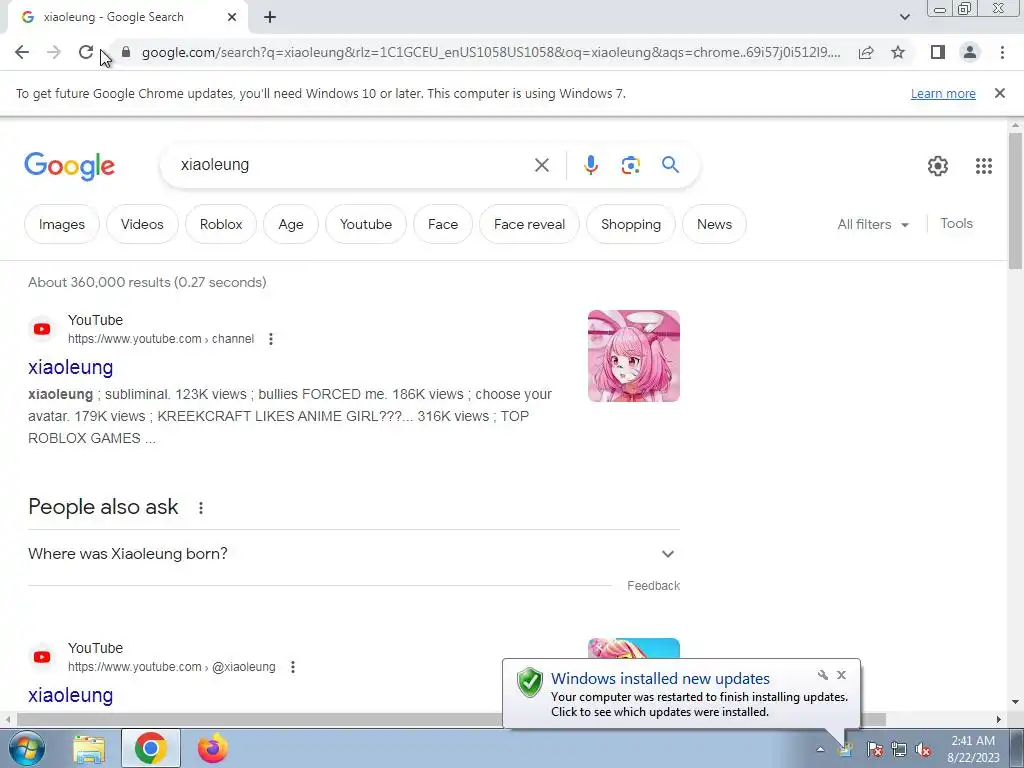
Task: Select the Face filter chip
Action: point(443,224)
